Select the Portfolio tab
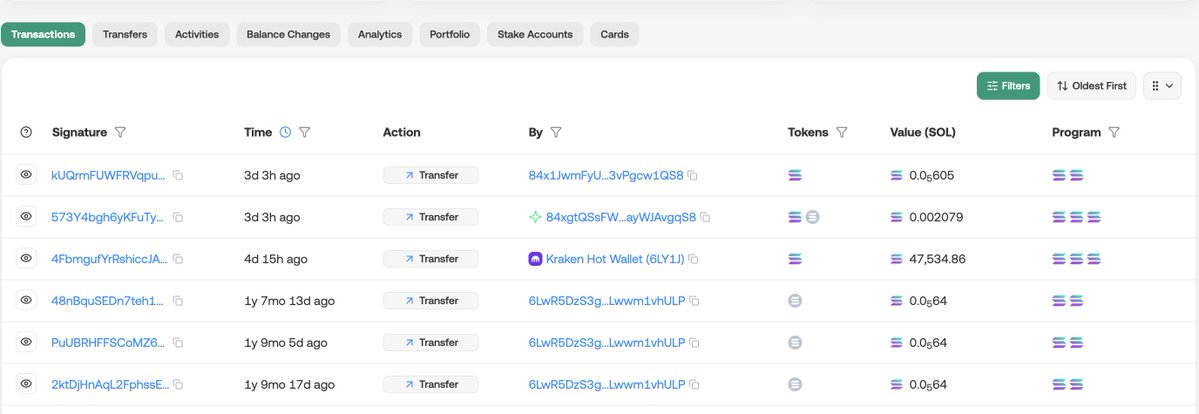 450,34
